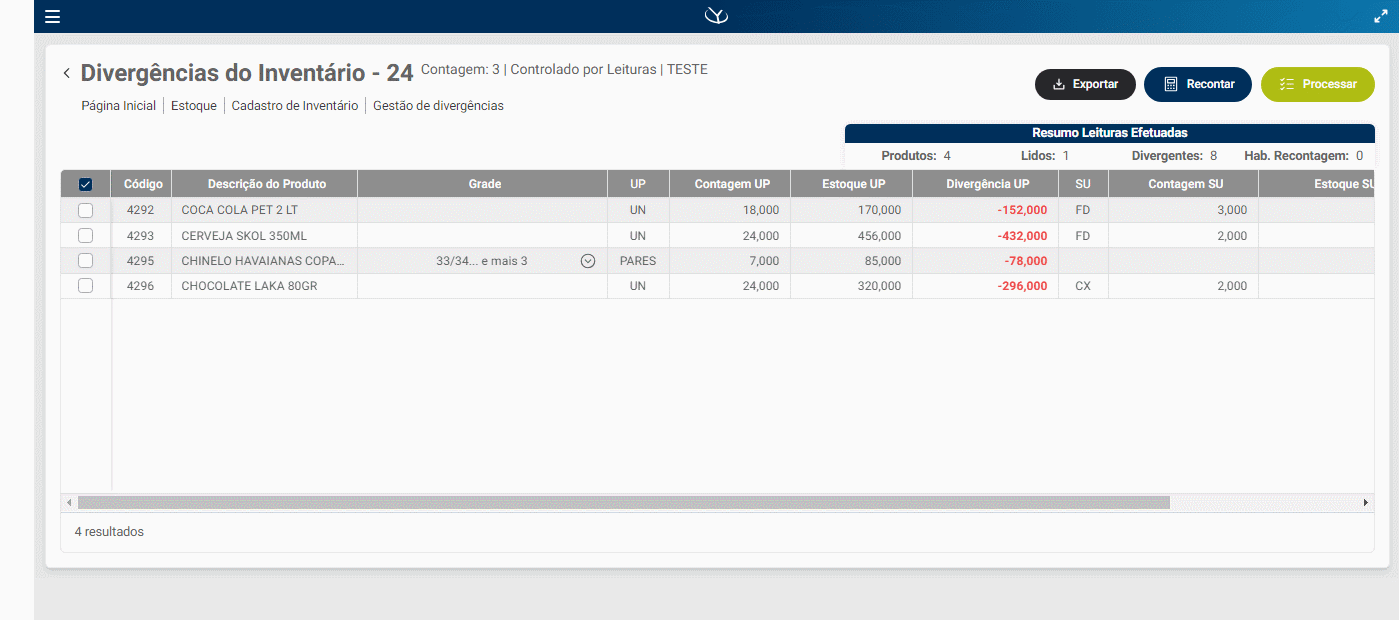Toggle fullscreen with expand arrows icon
This screenshot has height=620, width=1399.
tap(1381, 16)
